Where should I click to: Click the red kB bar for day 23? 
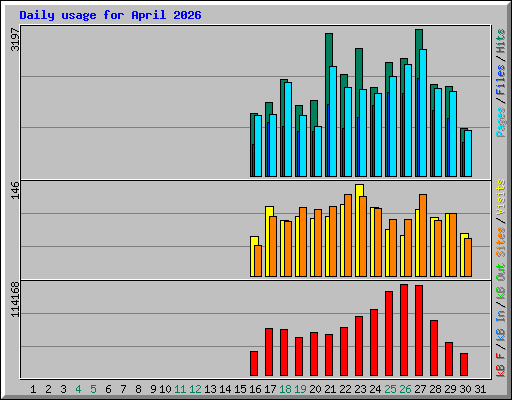pyautogui.click(x=359, y=346)
